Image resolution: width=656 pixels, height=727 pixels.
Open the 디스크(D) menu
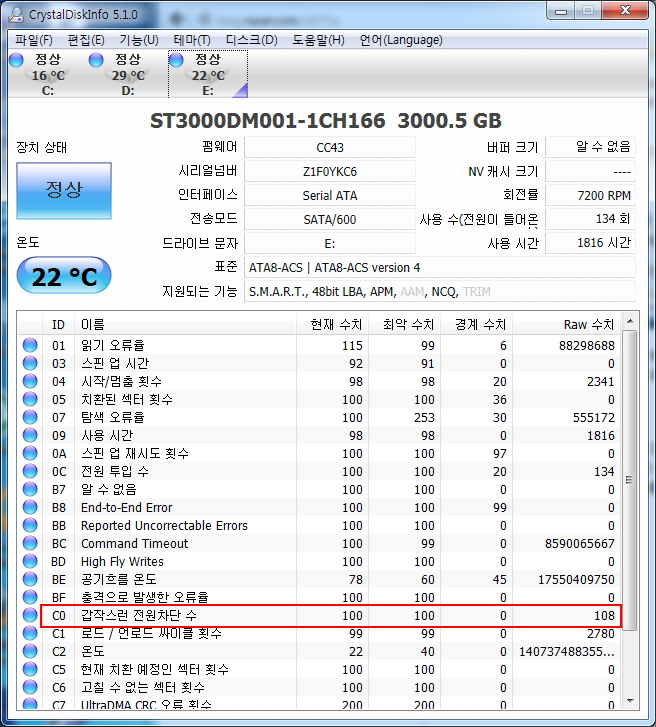pyautogui.click(x=251, y=40)
